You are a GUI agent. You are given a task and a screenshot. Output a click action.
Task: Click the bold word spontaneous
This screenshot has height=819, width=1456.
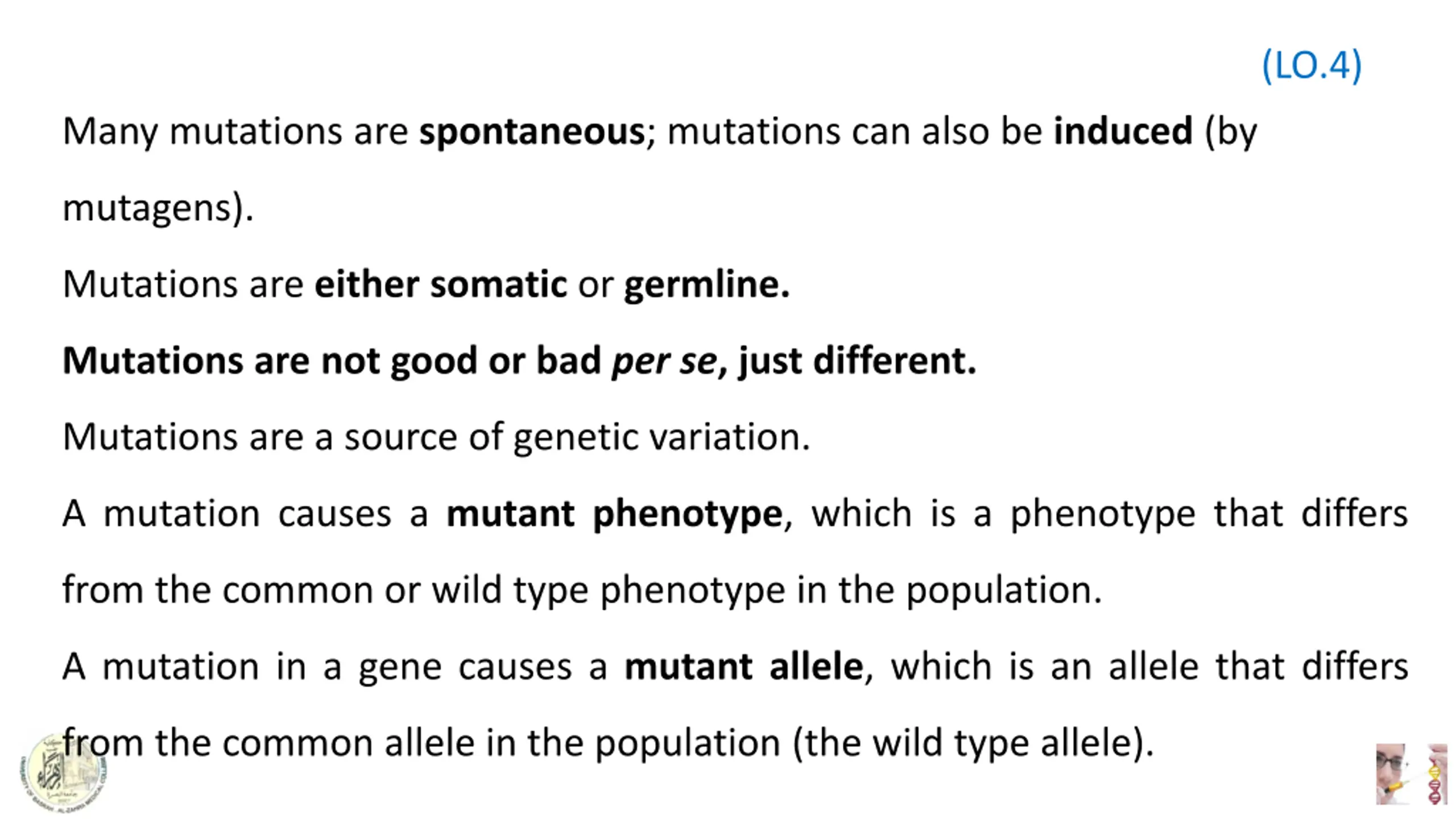[532, 132]
